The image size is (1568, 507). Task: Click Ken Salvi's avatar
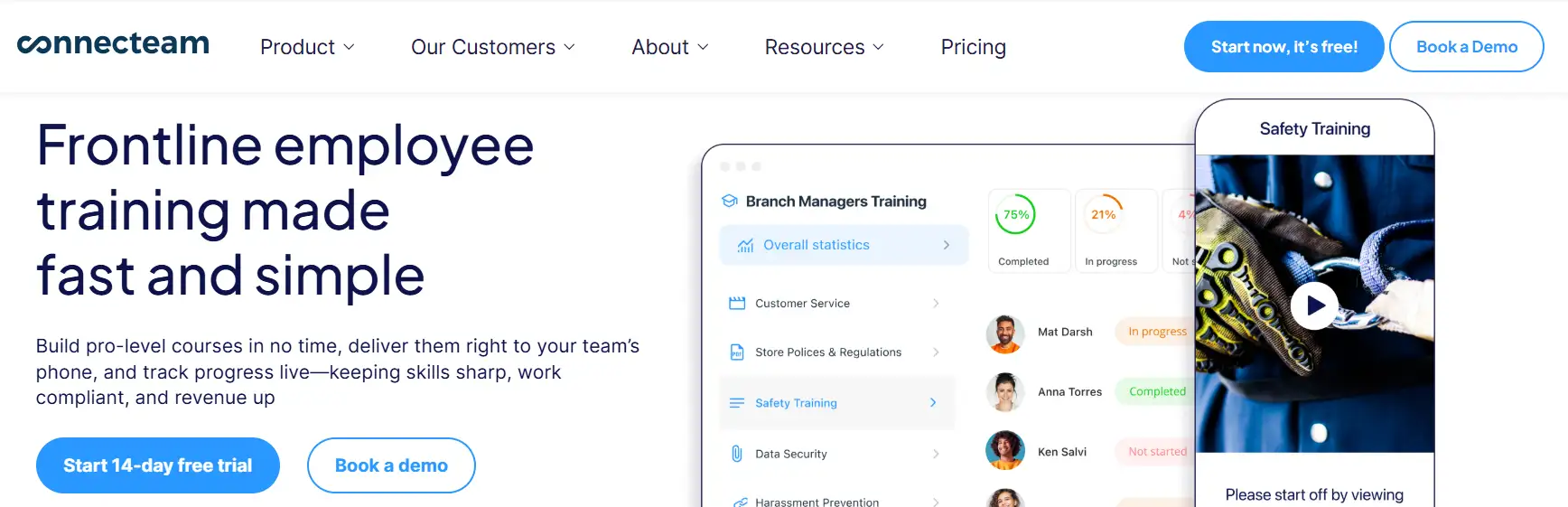(1005, 450)
